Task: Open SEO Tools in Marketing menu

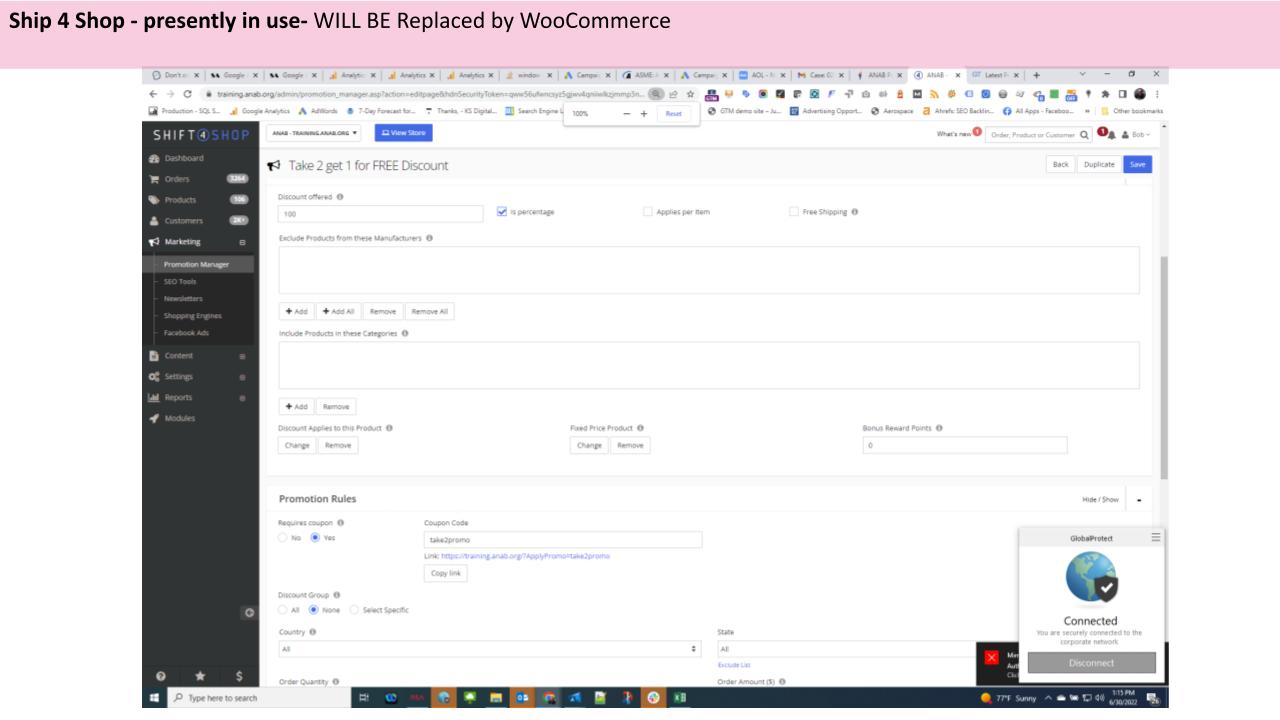Action: click(x=174, y=281)
